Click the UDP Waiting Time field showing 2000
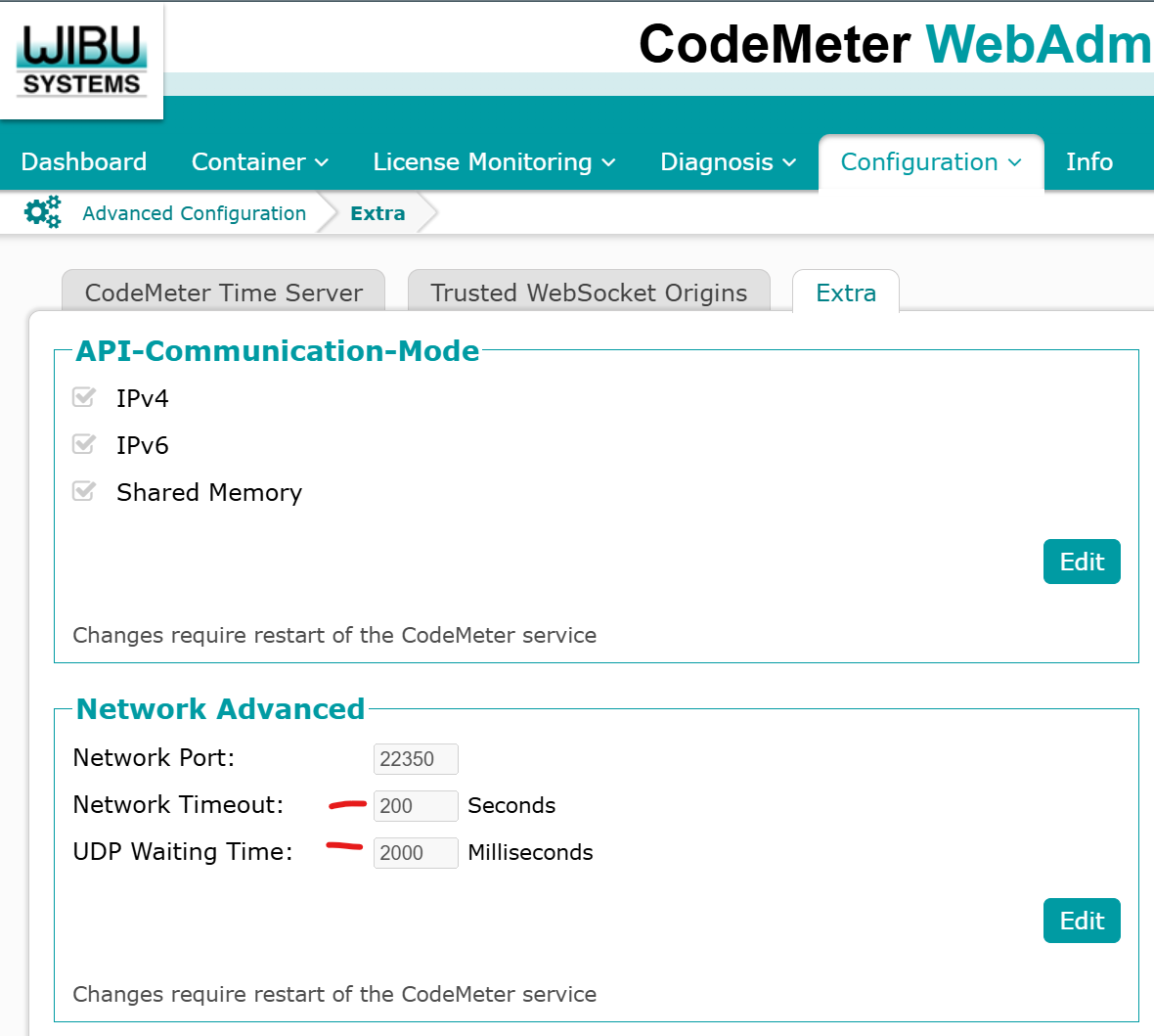This screenshot has height=1036, width=1154. coord(416,853)
